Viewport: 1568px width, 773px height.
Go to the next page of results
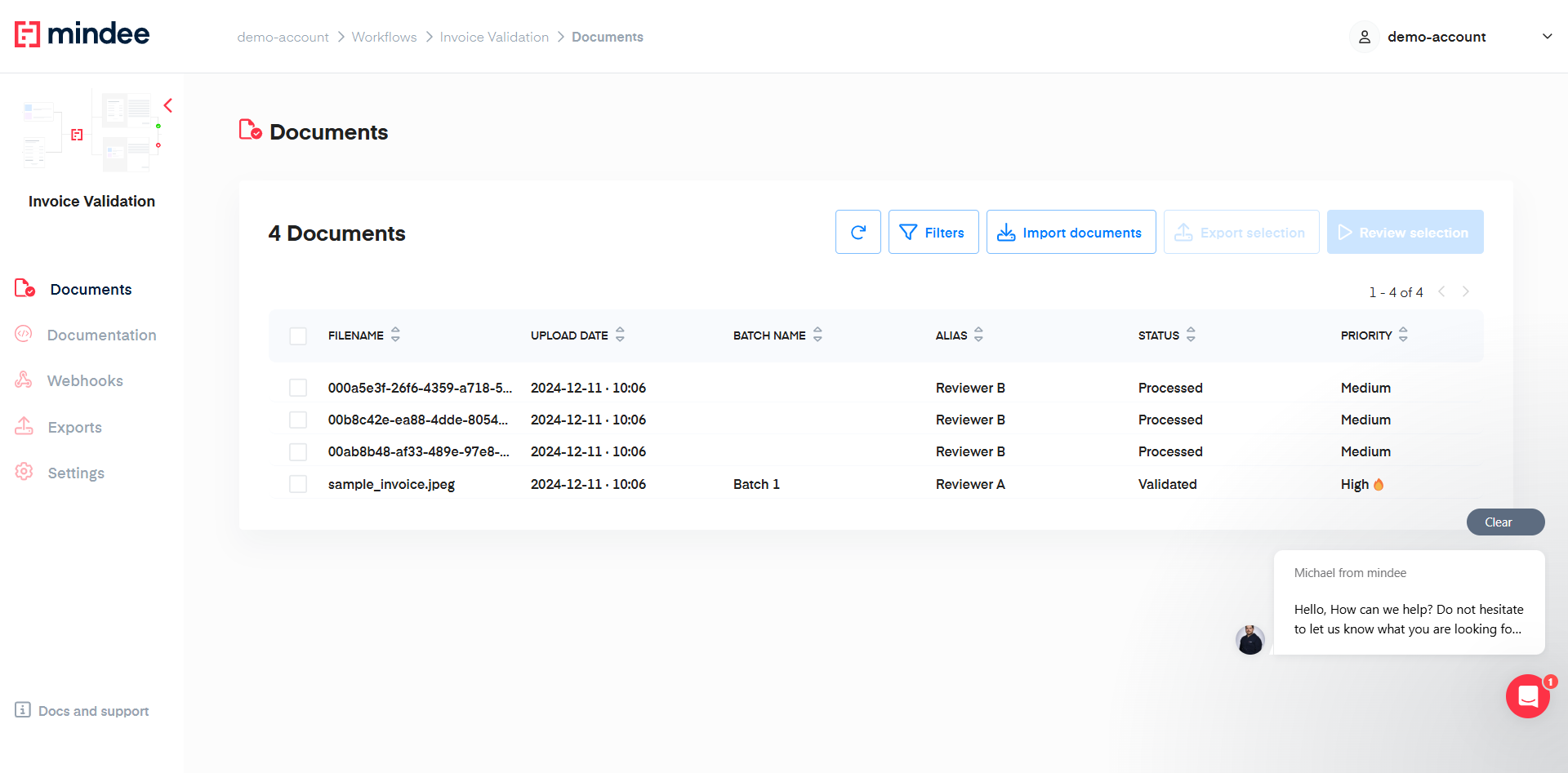(x=1466, y=291)
